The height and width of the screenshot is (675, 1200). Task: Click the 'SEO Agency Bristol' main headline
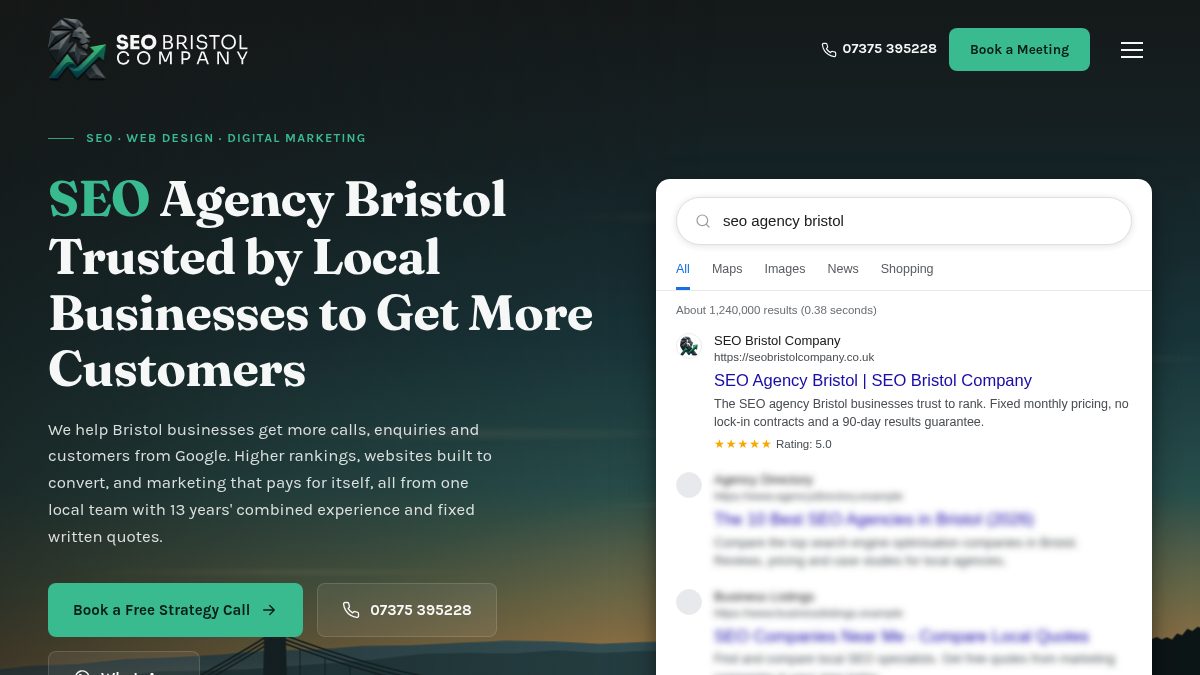[x=320, y=284]
